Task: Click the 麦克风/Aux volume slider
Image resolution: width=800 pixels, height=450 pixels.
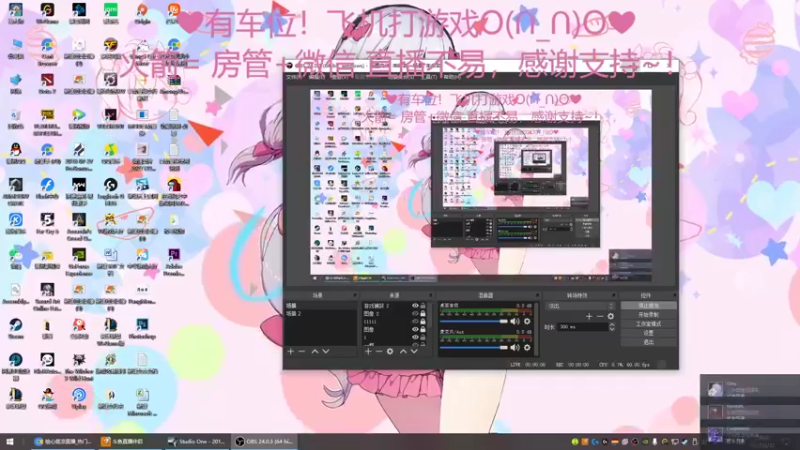Action: (474, 347)
